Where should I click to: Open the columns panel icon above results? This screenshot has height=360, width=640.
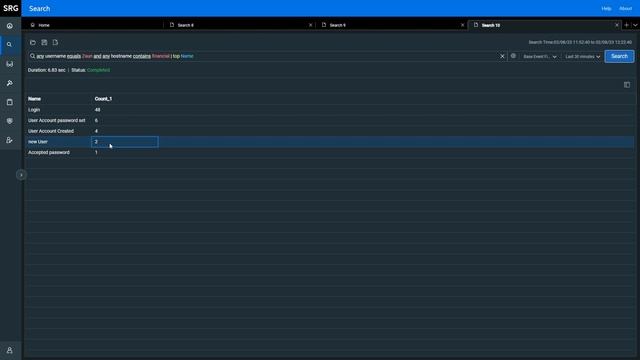[627, 85]
